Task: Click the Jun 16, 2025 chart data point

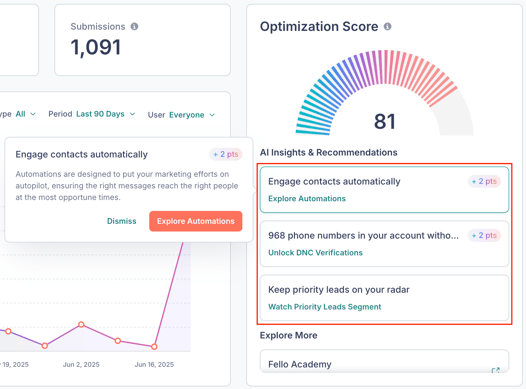Action: click(154, 346)
